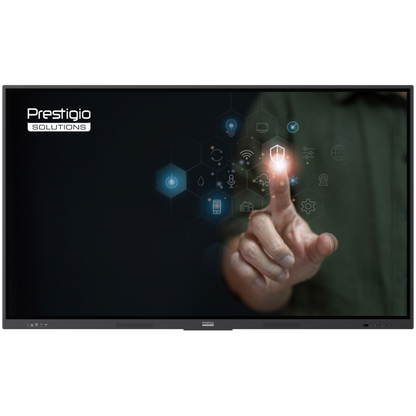The width and height of the screenshot is (416, 416).
Task: Tap the circular sync arrows icon
Action: (217, 155)
